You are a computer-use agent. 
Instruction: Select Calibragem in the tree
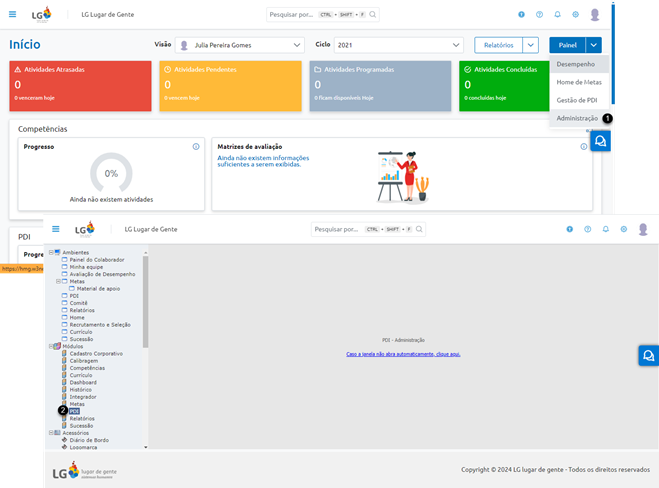pyautogui.click(x=84, y=361)
